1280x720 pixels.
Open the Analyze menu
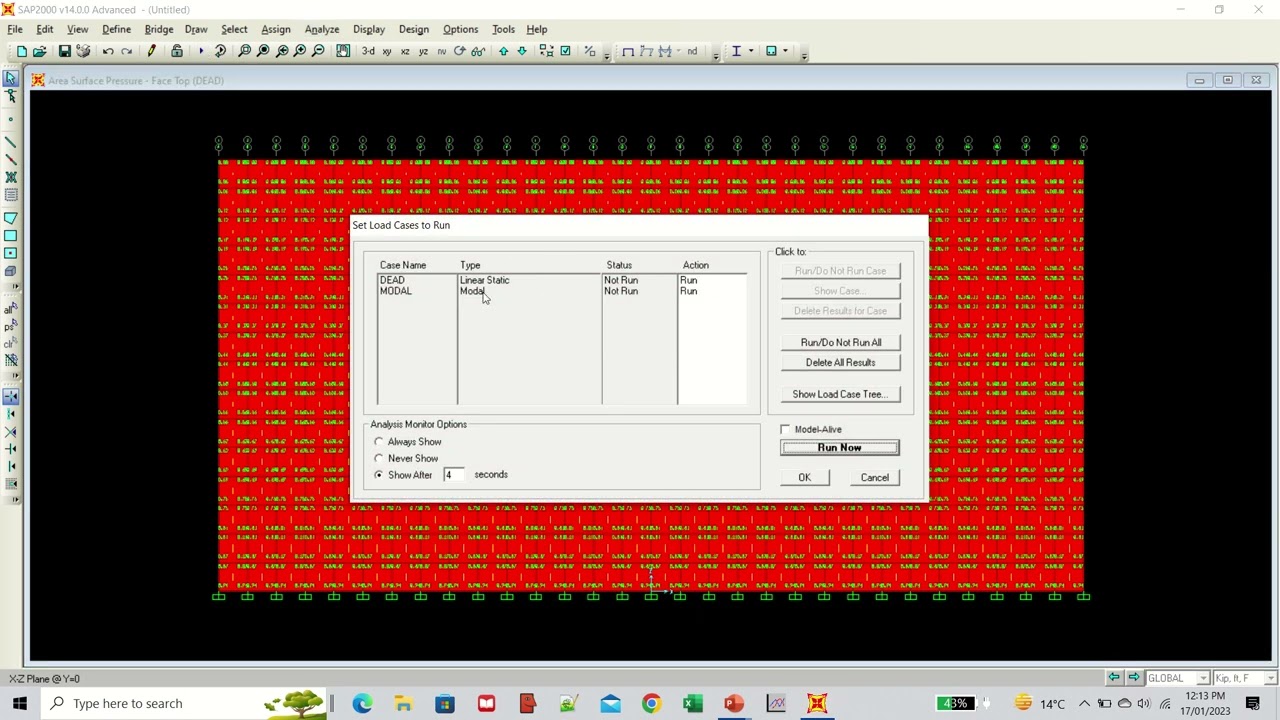[322, 29]
